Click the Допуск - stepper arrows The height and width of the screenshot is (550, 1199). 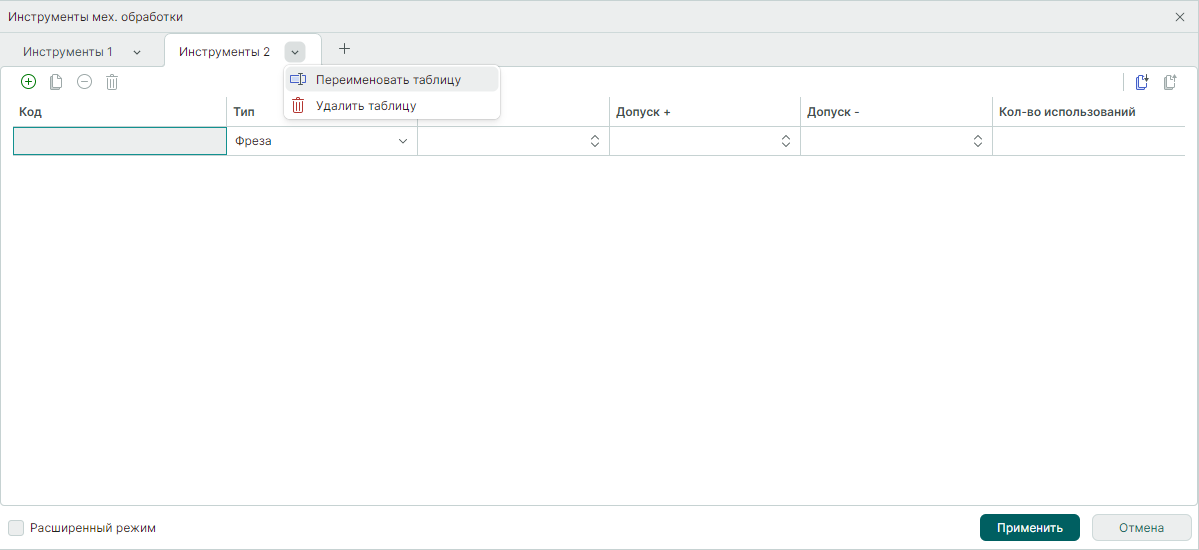978,141
